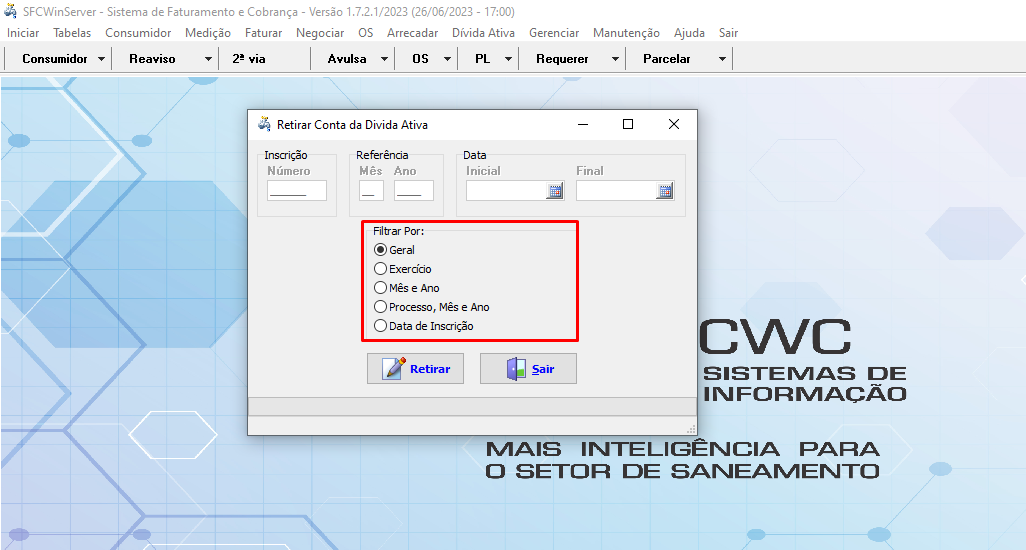This screenshot has width=1026, height=550.
Task: Expand the Reaviso toolbar dropdown arrow
Action: click(208, 59)
